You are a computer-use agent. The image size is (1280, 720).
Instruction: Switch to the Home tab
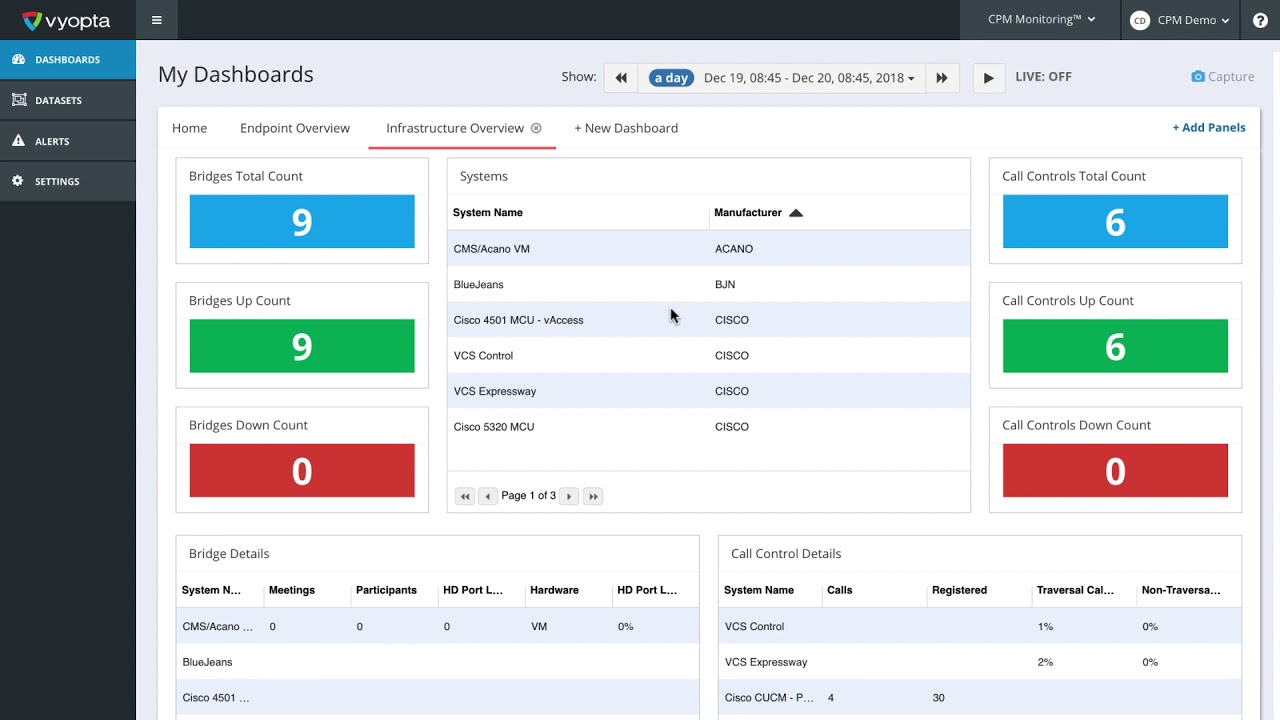[x=190, y=128]
